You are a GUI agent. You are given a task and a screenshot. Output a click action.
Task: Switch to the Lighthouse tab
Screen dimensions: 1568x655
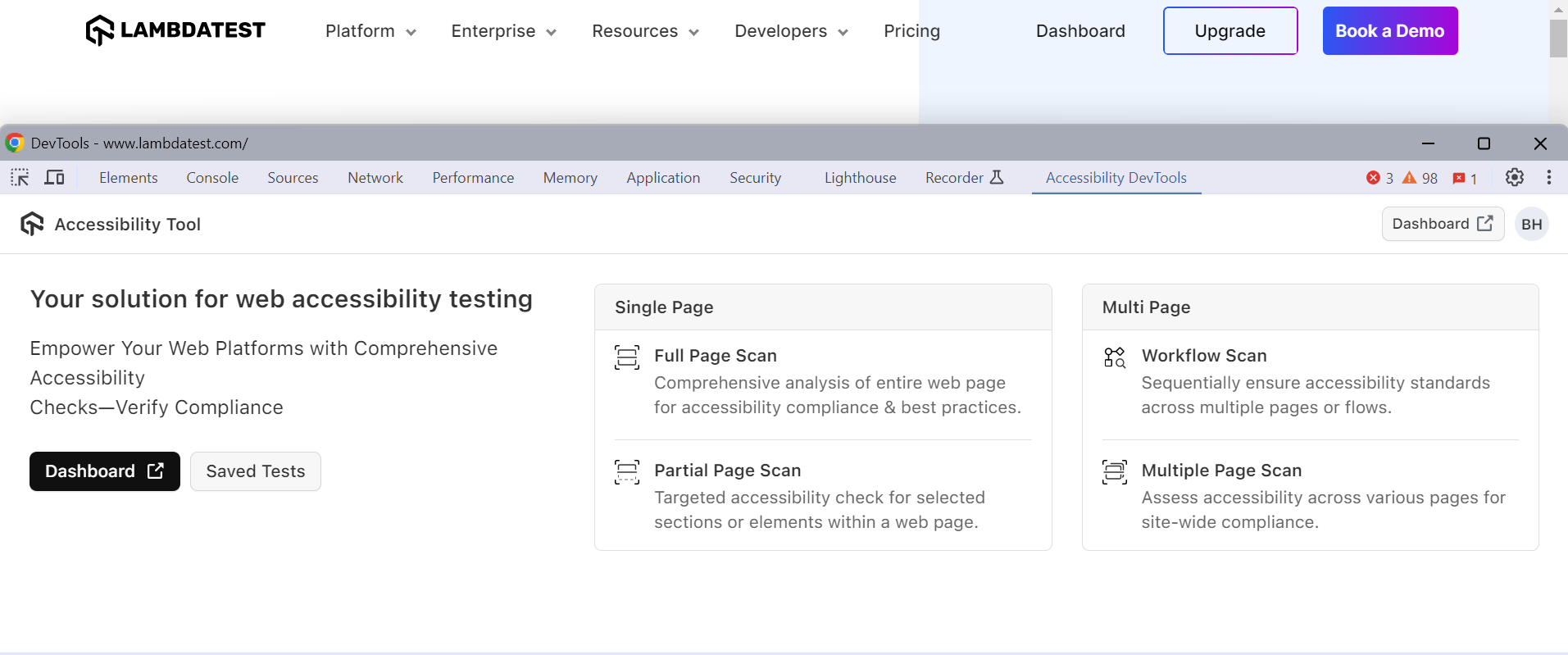(x=860, y=178)
